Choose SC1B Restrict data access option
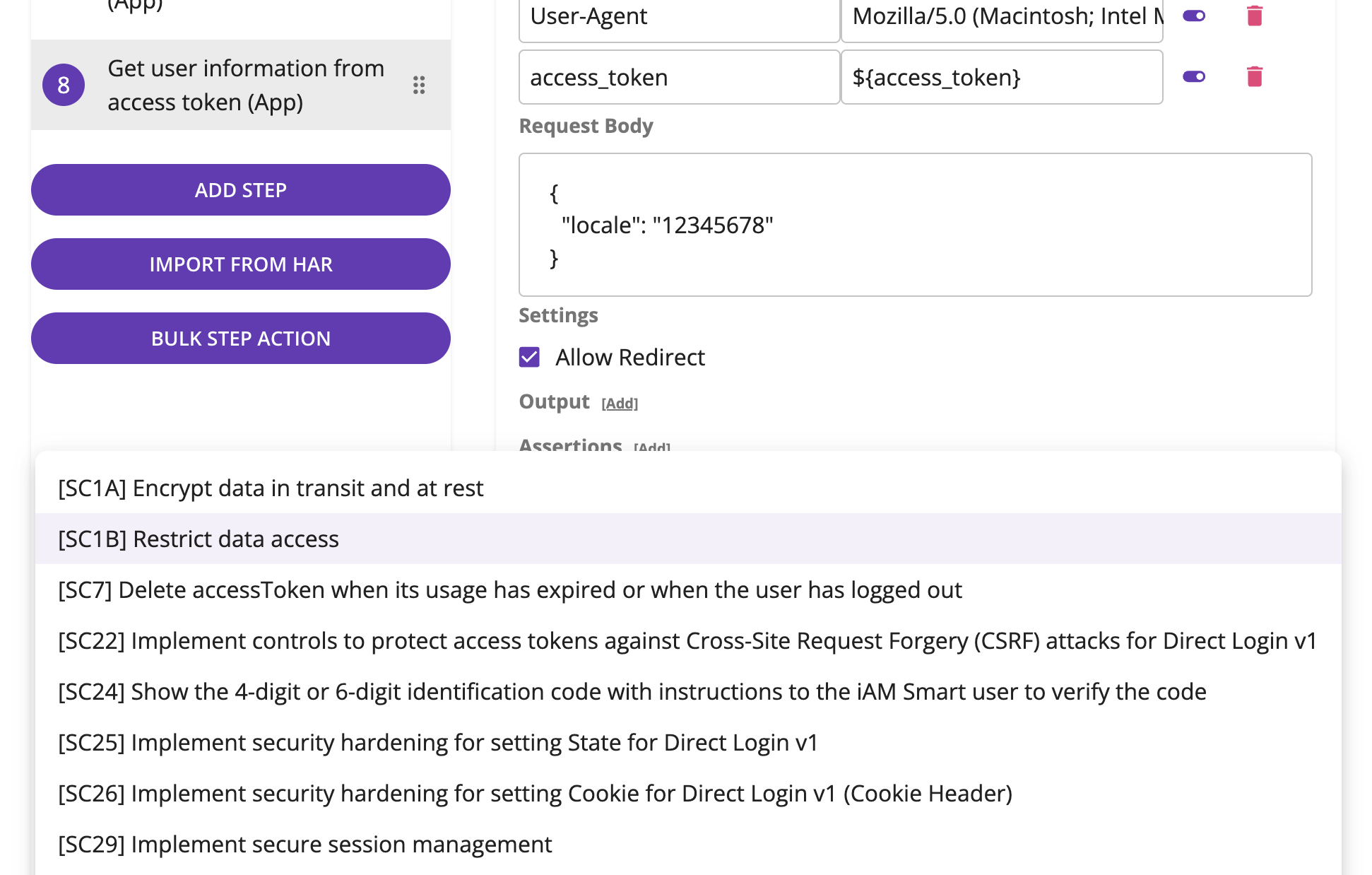The height and width of the screenshot is (875, 1372). (x=199, y=539)
